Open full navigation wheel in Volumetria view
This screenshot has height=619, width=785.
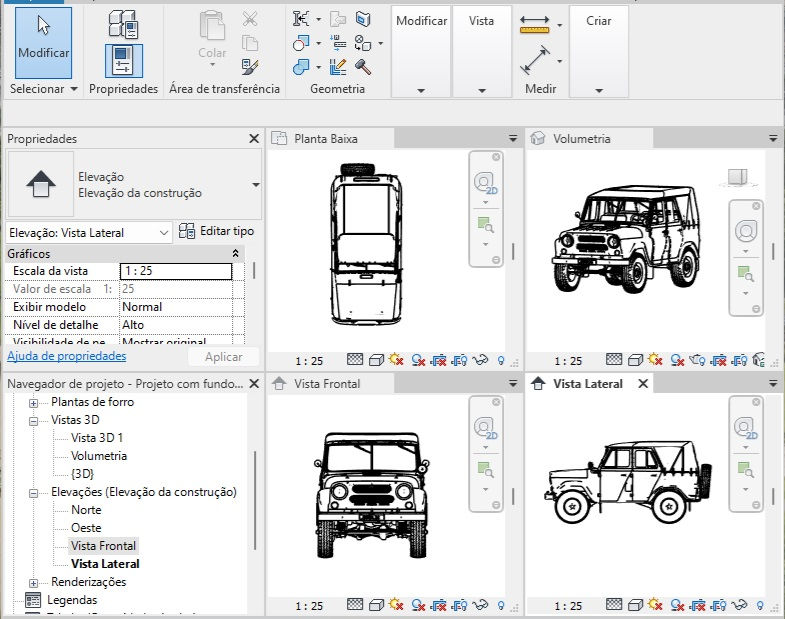[x=745, y=231]
